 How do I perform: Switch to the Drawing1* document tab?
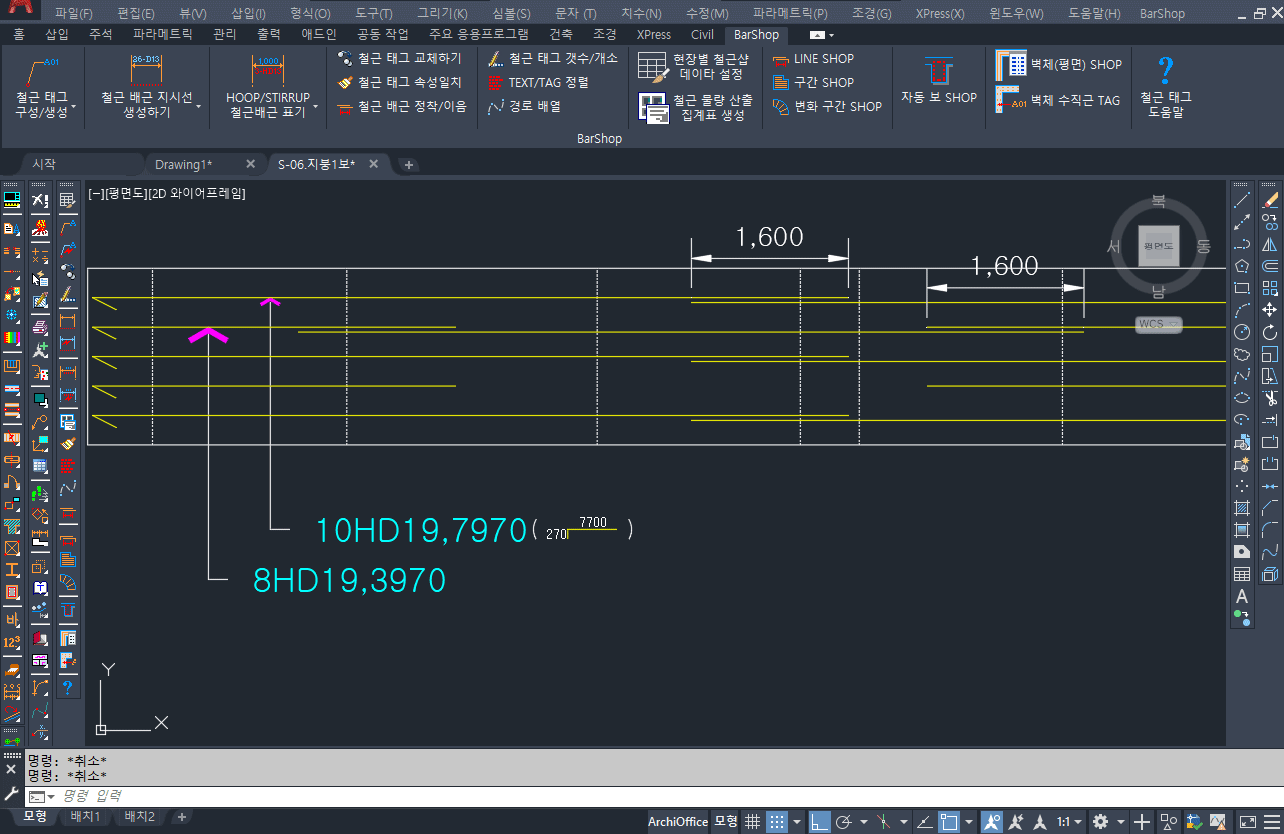coord(183,164)
